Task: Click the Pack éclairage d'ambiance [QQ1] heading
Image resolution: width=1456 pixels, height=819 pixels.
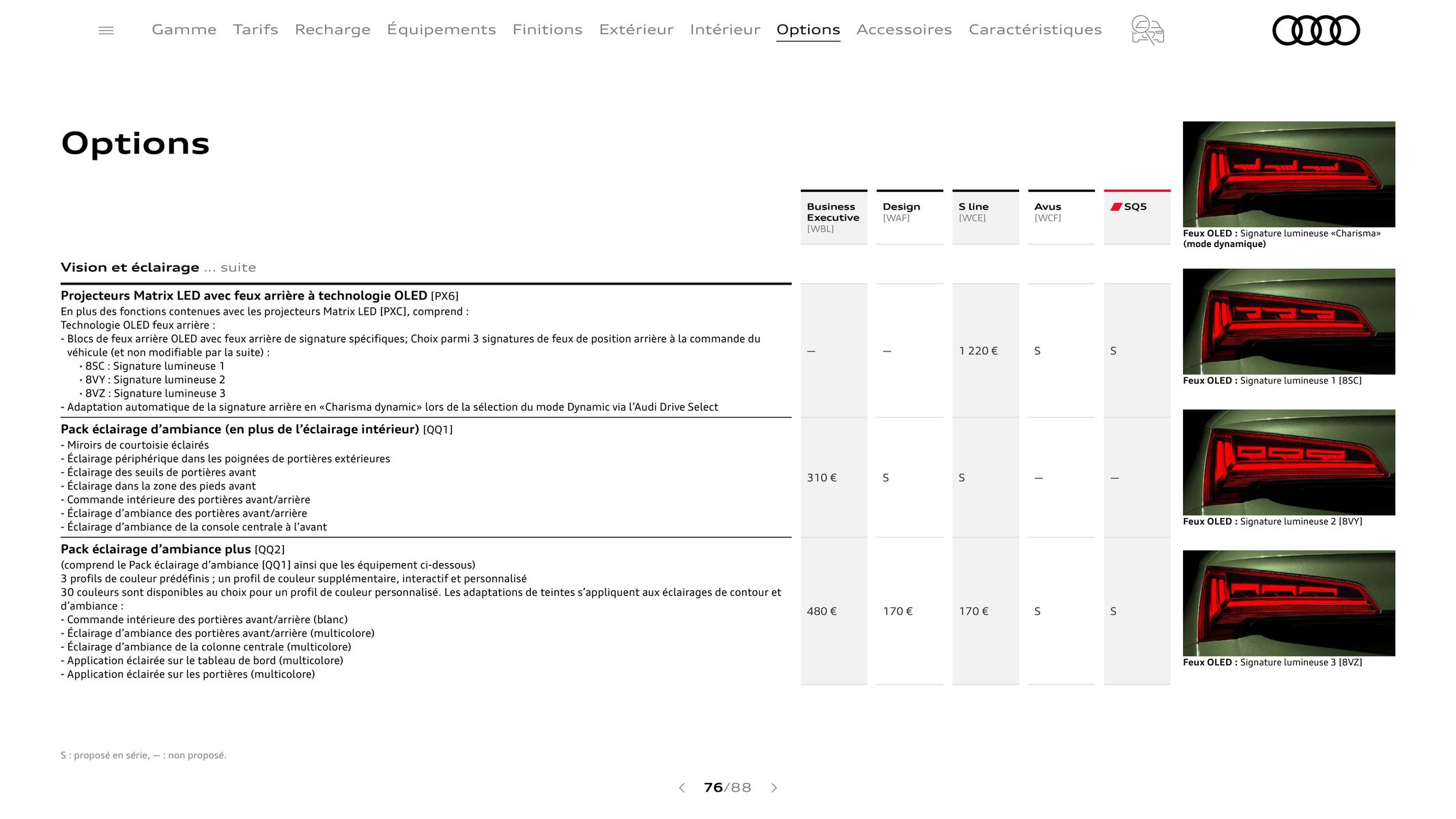Action: click(257, 429)
